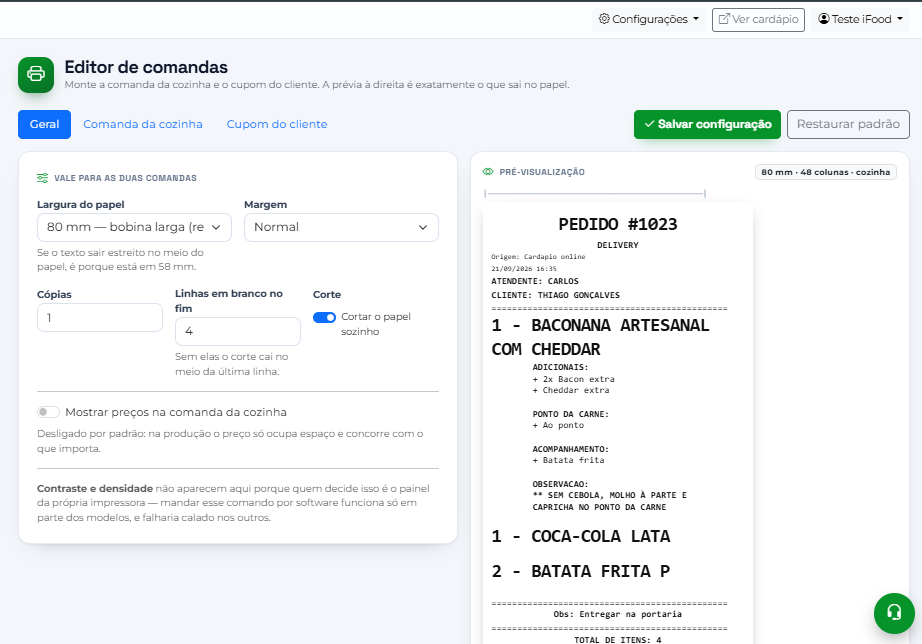Click the user avatar icon beside Teste iFood

point(824,19)
